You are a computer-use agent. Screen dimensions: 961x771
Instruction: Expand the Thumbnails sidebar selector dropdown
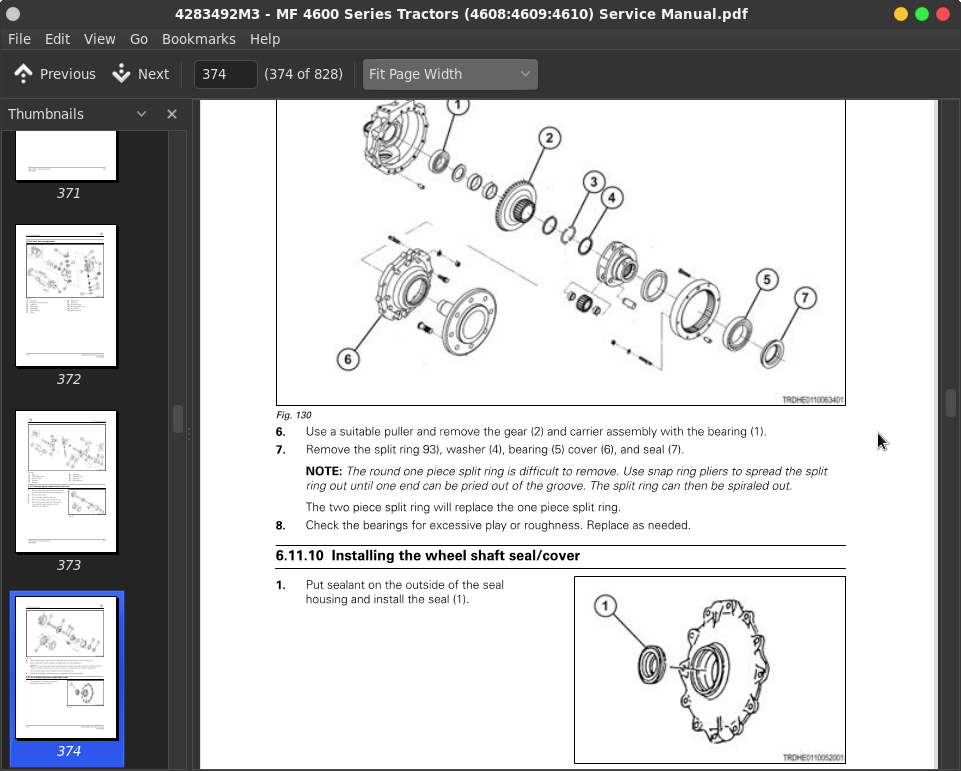[x=141, y=114]
